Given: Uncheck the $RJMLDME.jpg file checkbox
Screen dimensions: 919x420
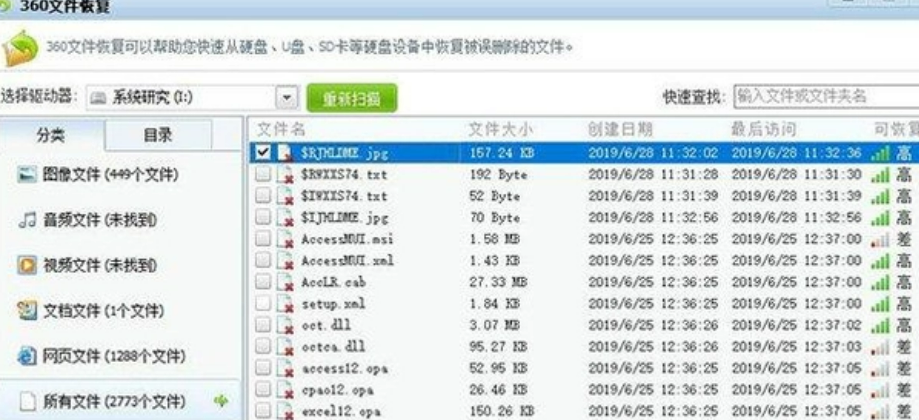Looking at the screenshot, I should [x=263, y=153].
